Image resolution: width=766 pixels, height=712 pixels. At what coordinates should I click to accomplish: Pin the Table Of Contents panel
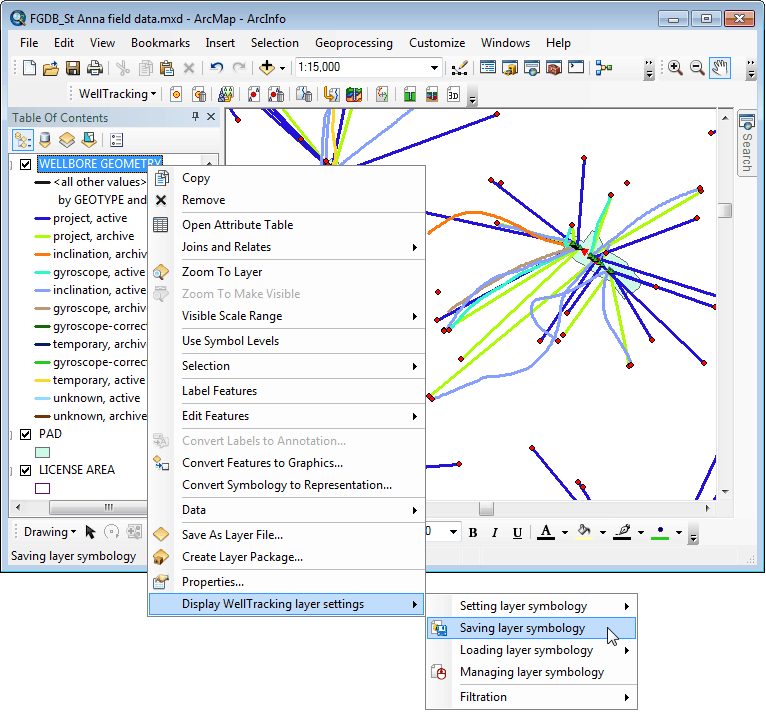coord(195,116)
